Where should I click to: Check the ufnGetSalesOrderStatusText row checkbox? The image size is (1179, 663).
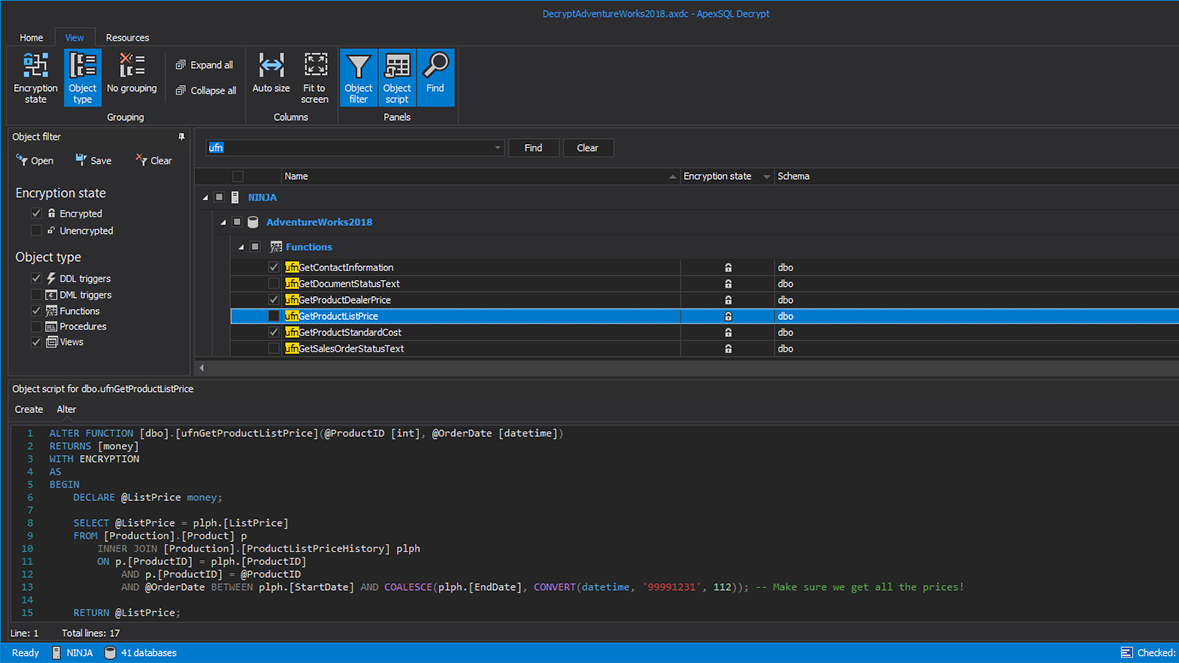point(274,349)
